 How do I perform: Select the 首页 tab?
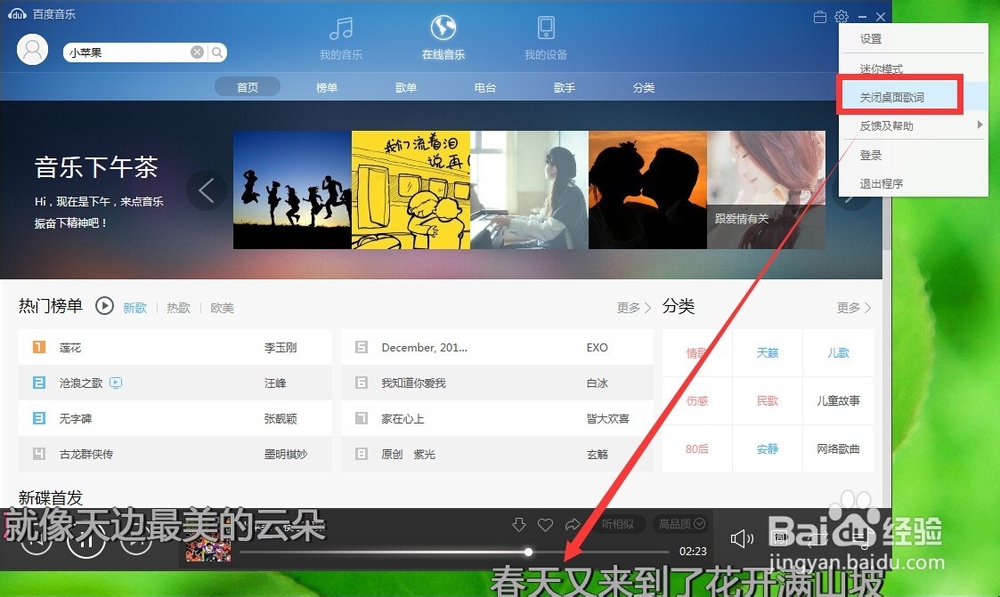point(247,87)
